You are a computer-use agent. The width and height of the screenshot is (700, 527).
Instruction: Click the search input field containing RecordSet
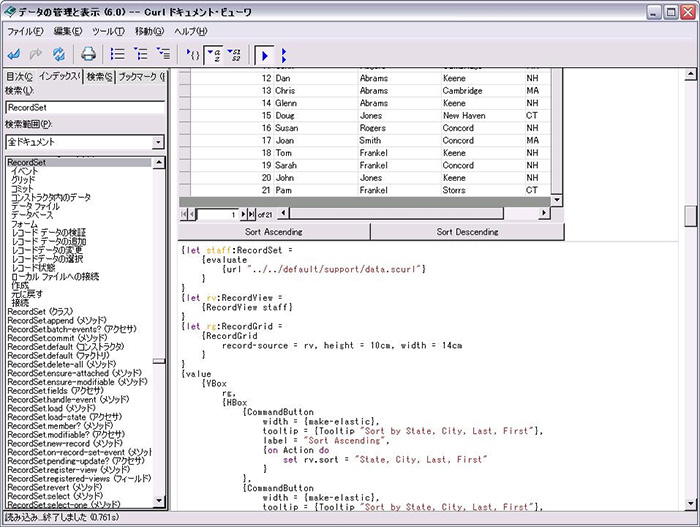[x=84, y=107]
